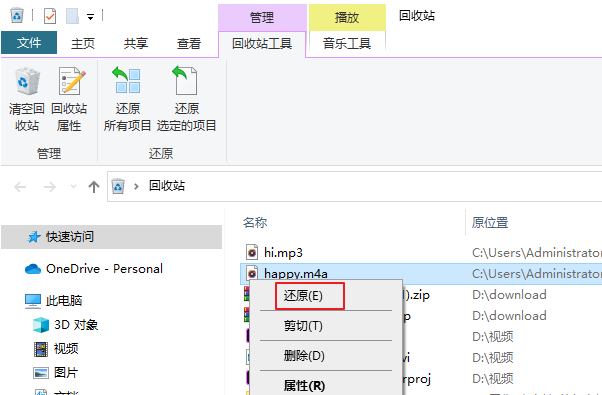The image size is (602, 395).
Task: Click the Recycle Bin icon in address bar
Action: click(x=118, y=186)
